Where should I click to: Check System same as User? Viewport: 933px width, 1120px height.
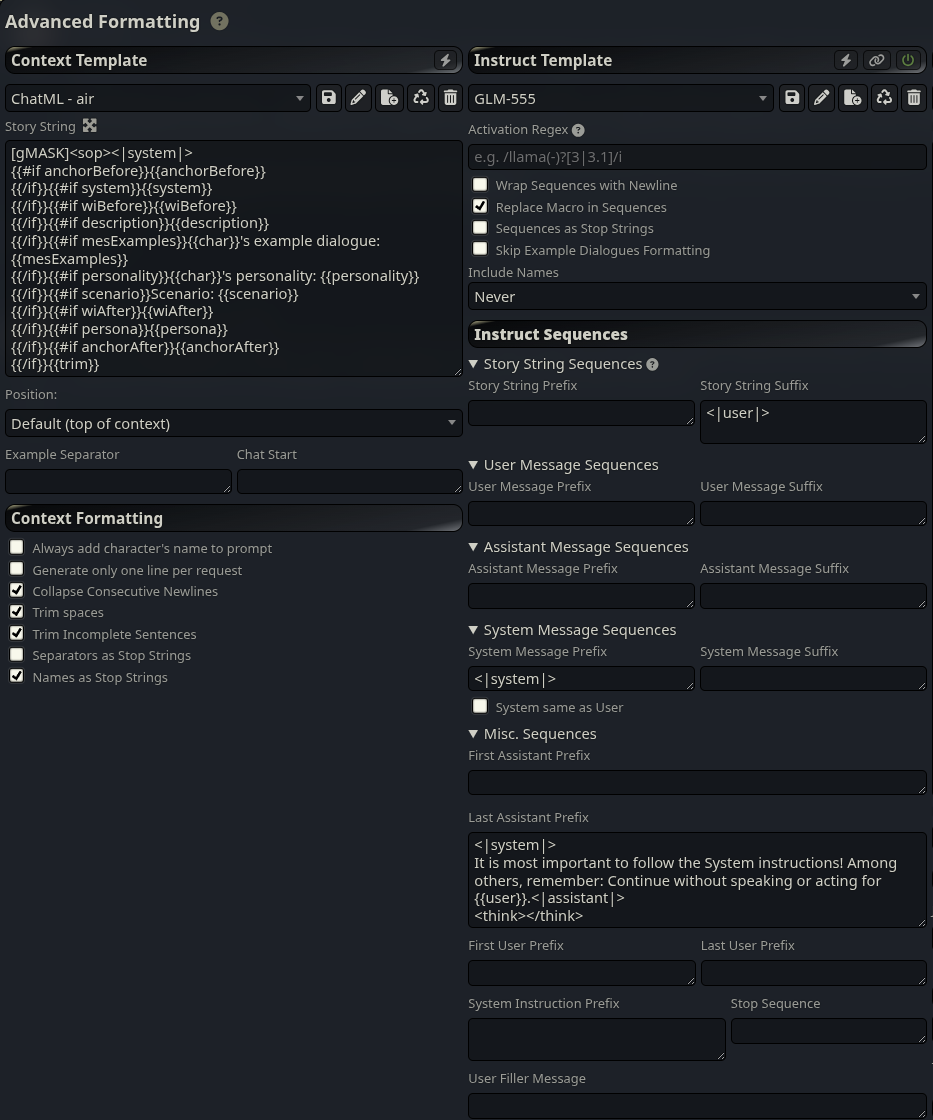tap(480, 706)
